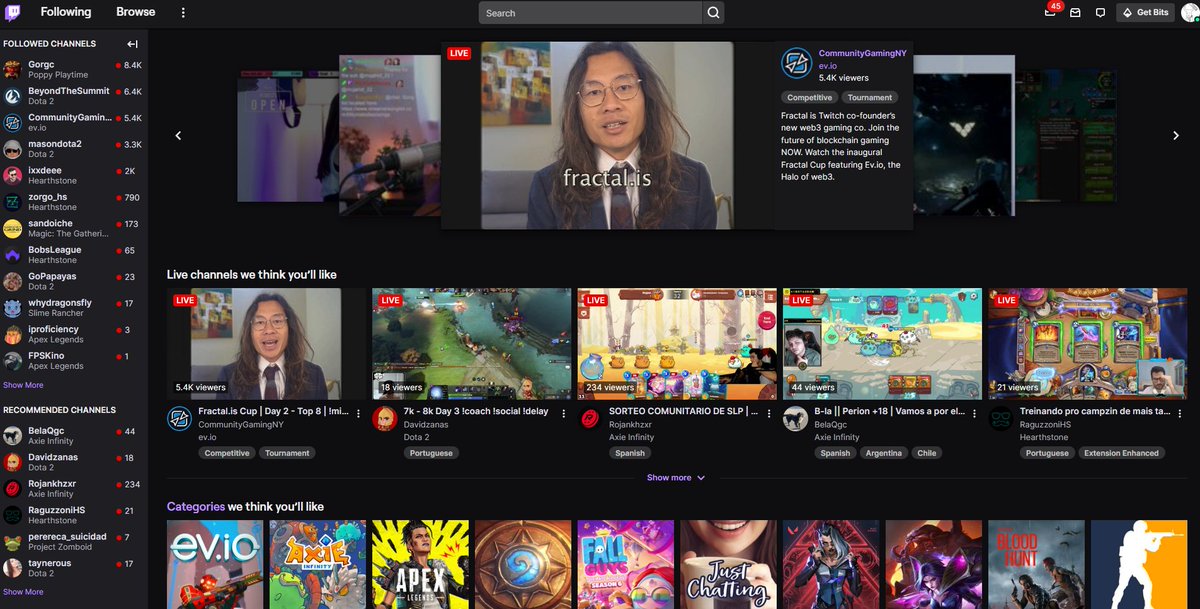
Task: Select perereca_suicidad in recommended channels
Action: pyautogui.click(x=73, y=541)
